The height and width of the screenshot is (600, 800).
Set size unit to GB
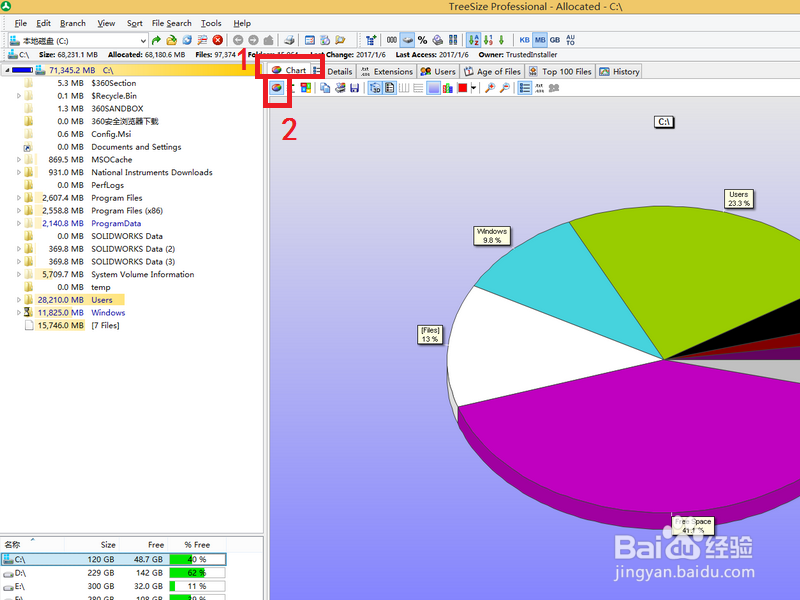555,40
